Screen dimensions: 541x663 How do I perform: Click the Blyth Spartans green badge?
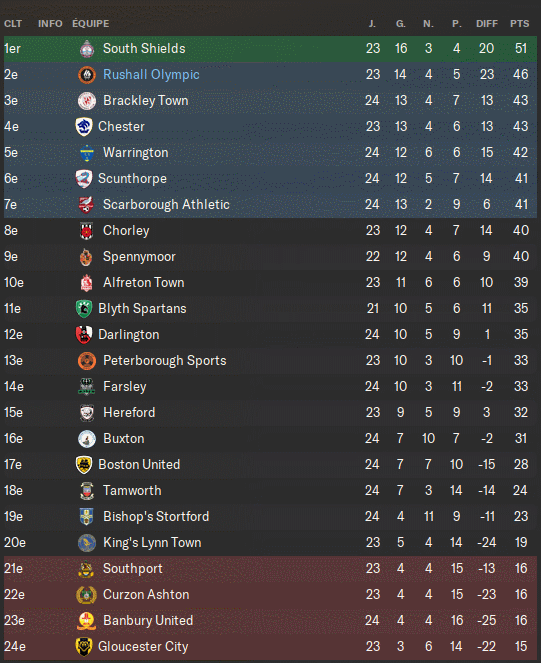click(x=84, y=309)
